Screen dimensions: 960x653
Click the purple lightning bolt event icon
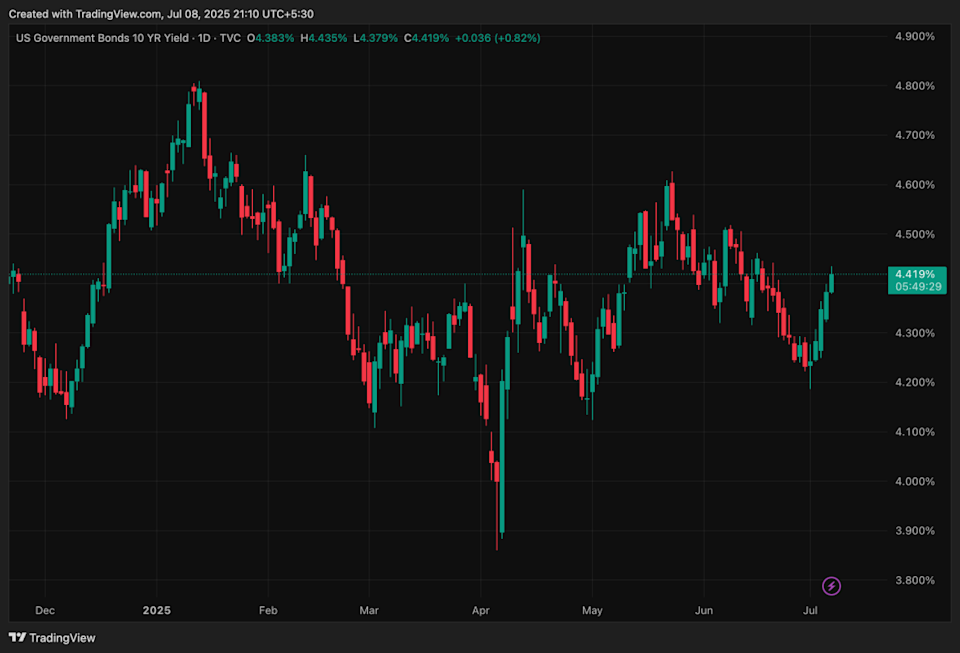pyautogui.click(x=831, y=586)
